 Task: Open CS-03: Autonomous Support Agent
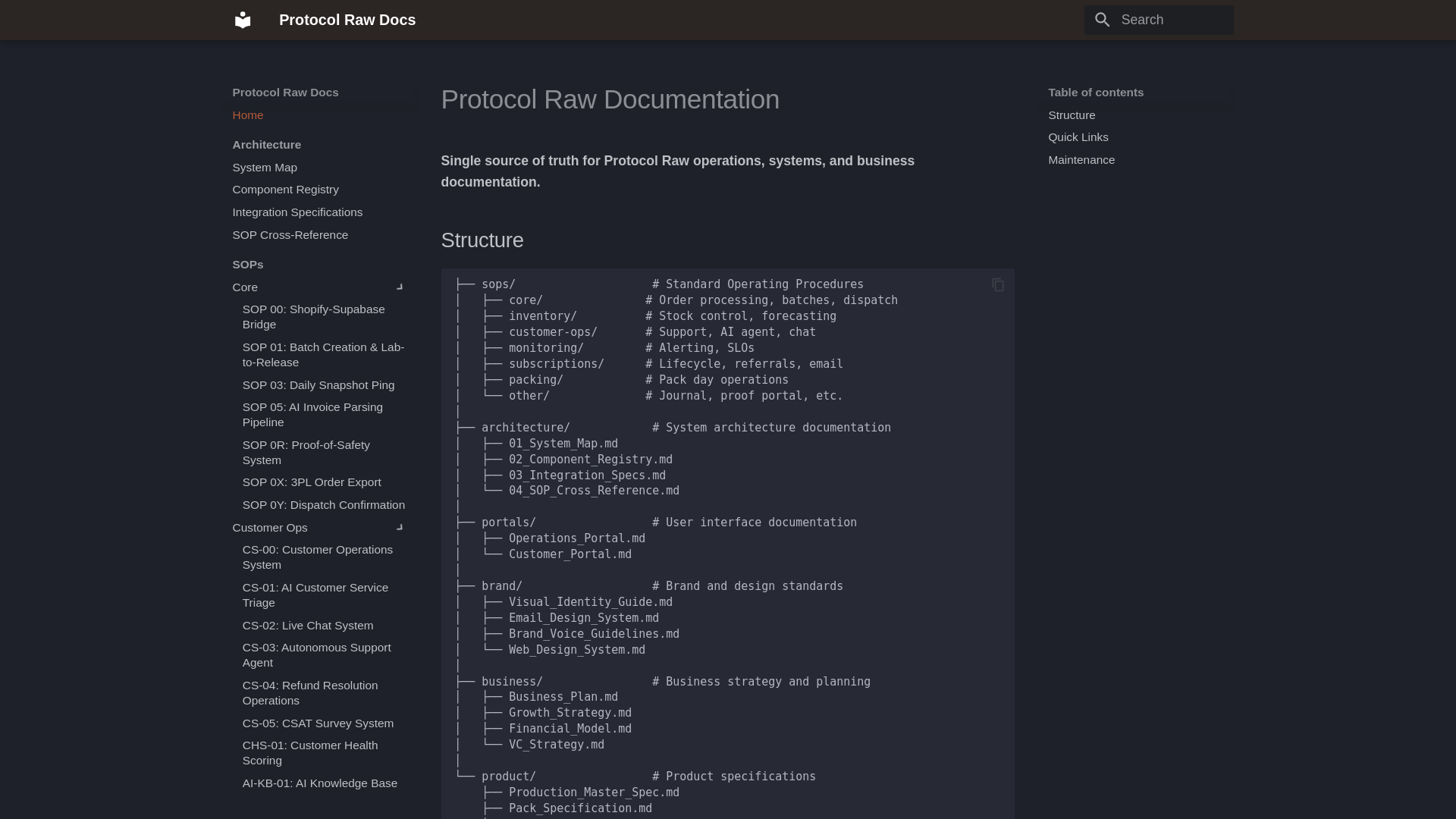pyautogui.click(x=317, y=655)
